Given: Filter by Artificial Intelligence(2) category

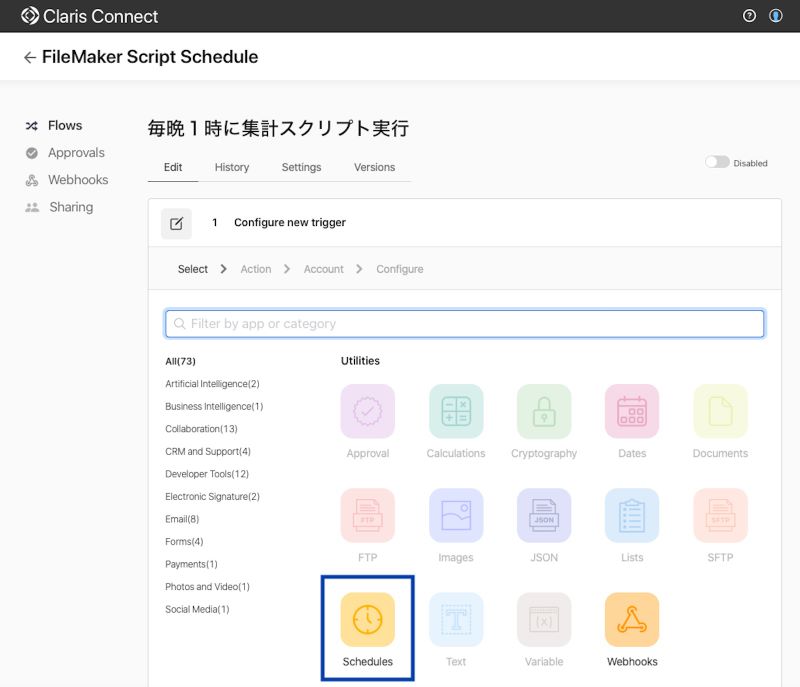Looking at the screenshot, I should 212,384.
